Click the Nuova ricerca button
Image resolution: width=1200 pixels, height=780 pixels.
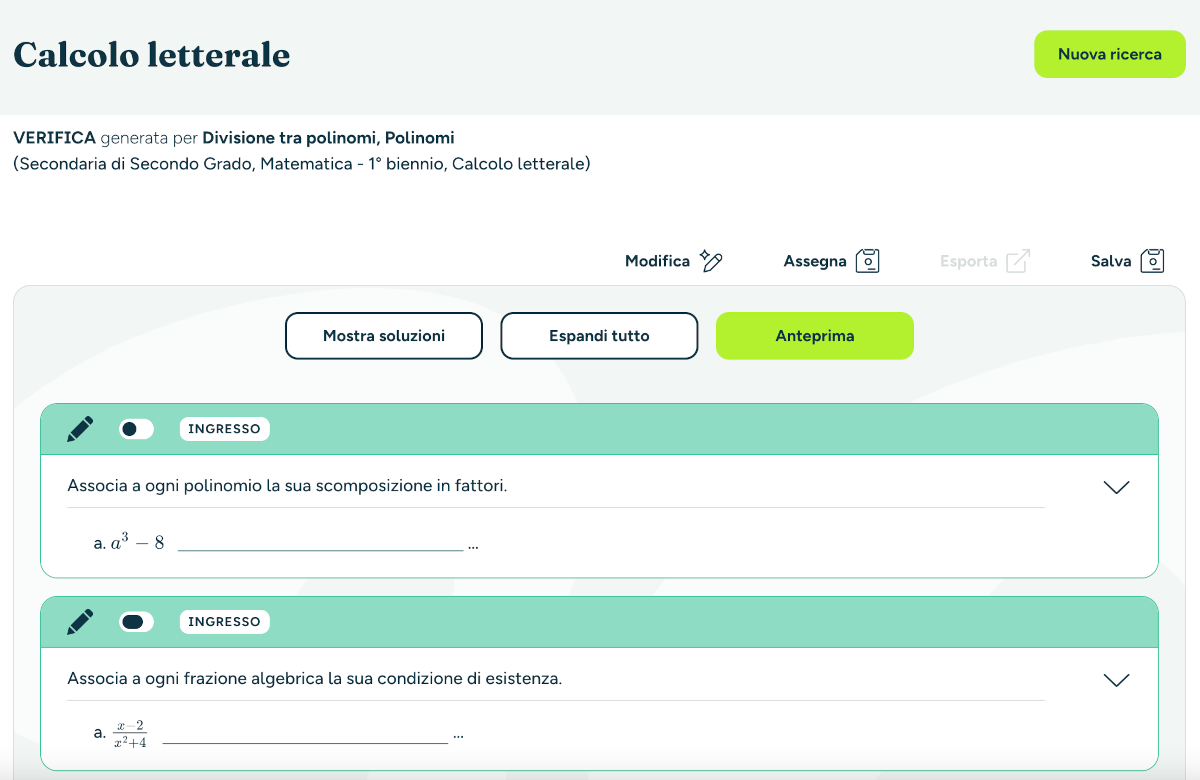pyautogui.click(x=1110, y=54)
